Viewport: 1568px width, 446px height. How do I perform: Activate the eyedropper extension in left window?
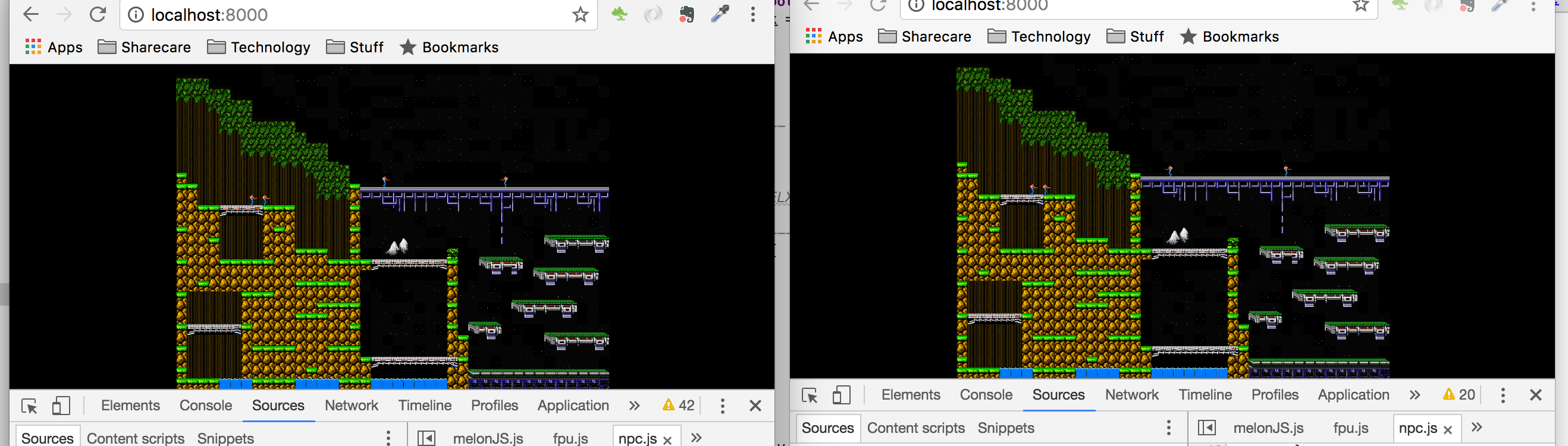720,14
